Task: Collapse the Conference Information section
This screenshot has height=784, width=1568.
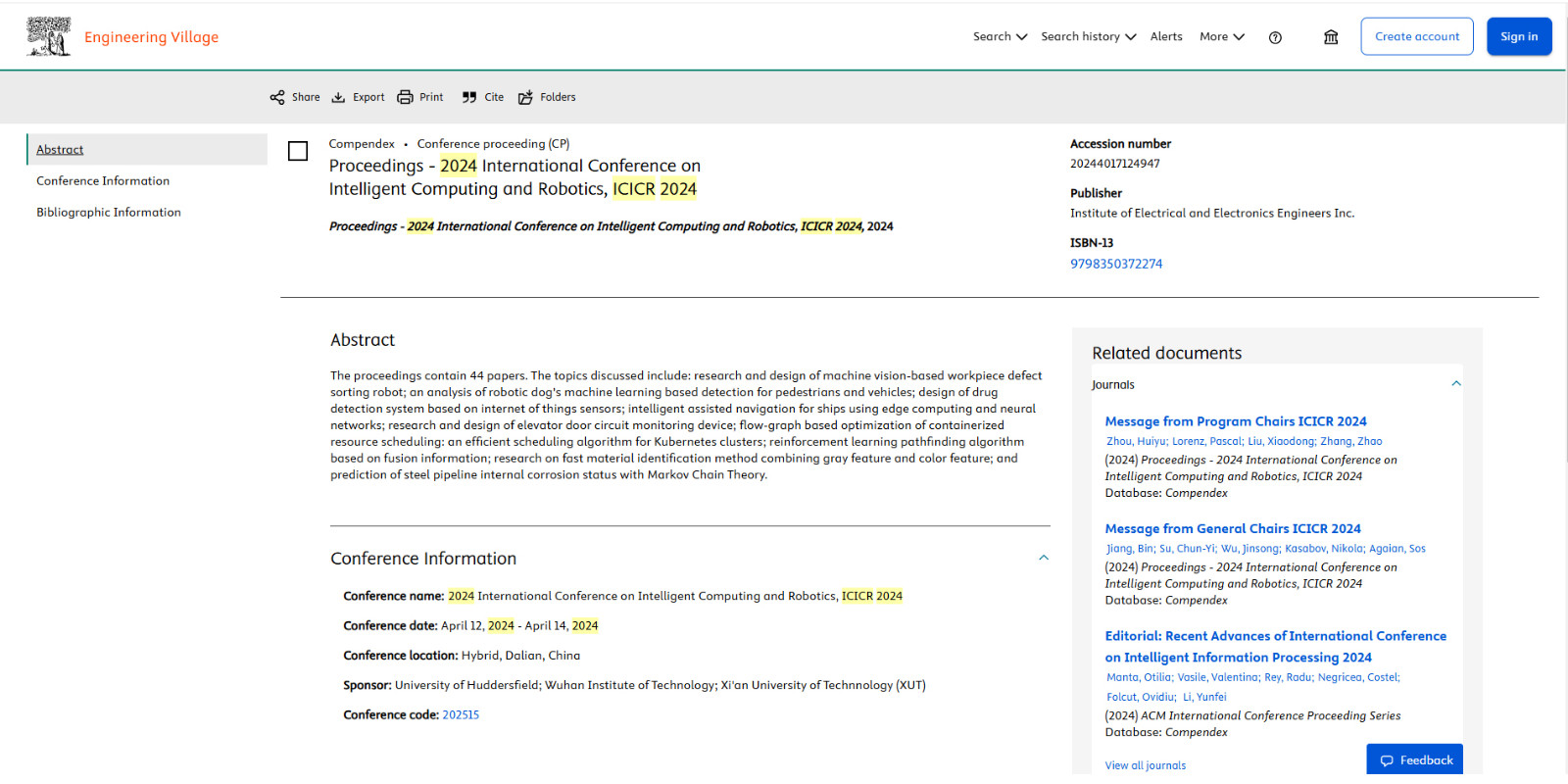Action: [x=1044, y=558]
